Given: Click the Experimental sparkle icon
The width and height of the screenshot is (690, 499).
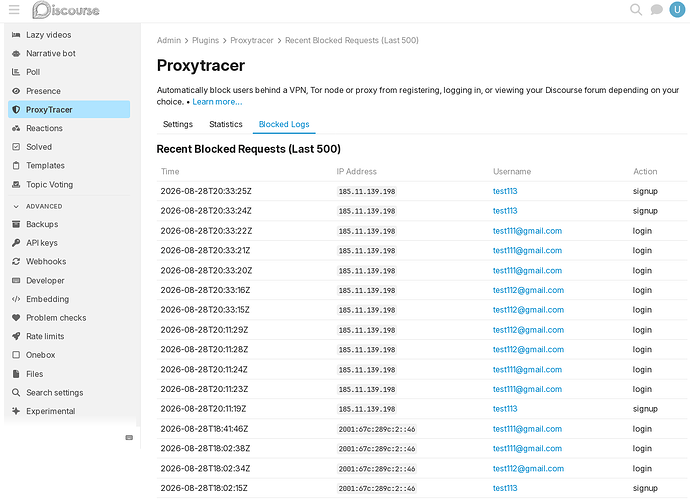Looking at the screenshot, I should [x=16, y=411].
